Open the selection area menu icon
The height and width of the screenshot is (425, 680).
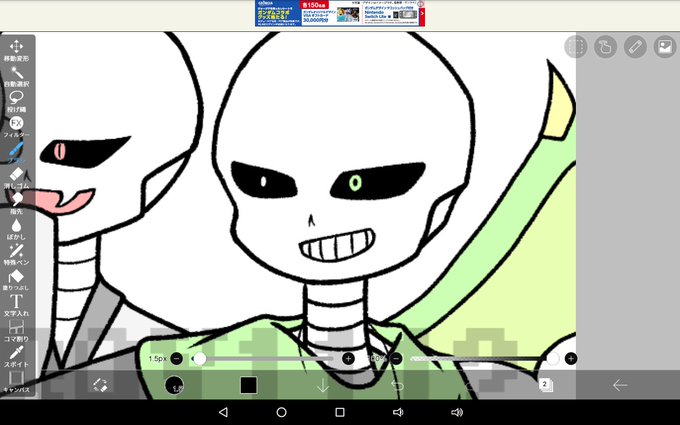click(575, 46)
